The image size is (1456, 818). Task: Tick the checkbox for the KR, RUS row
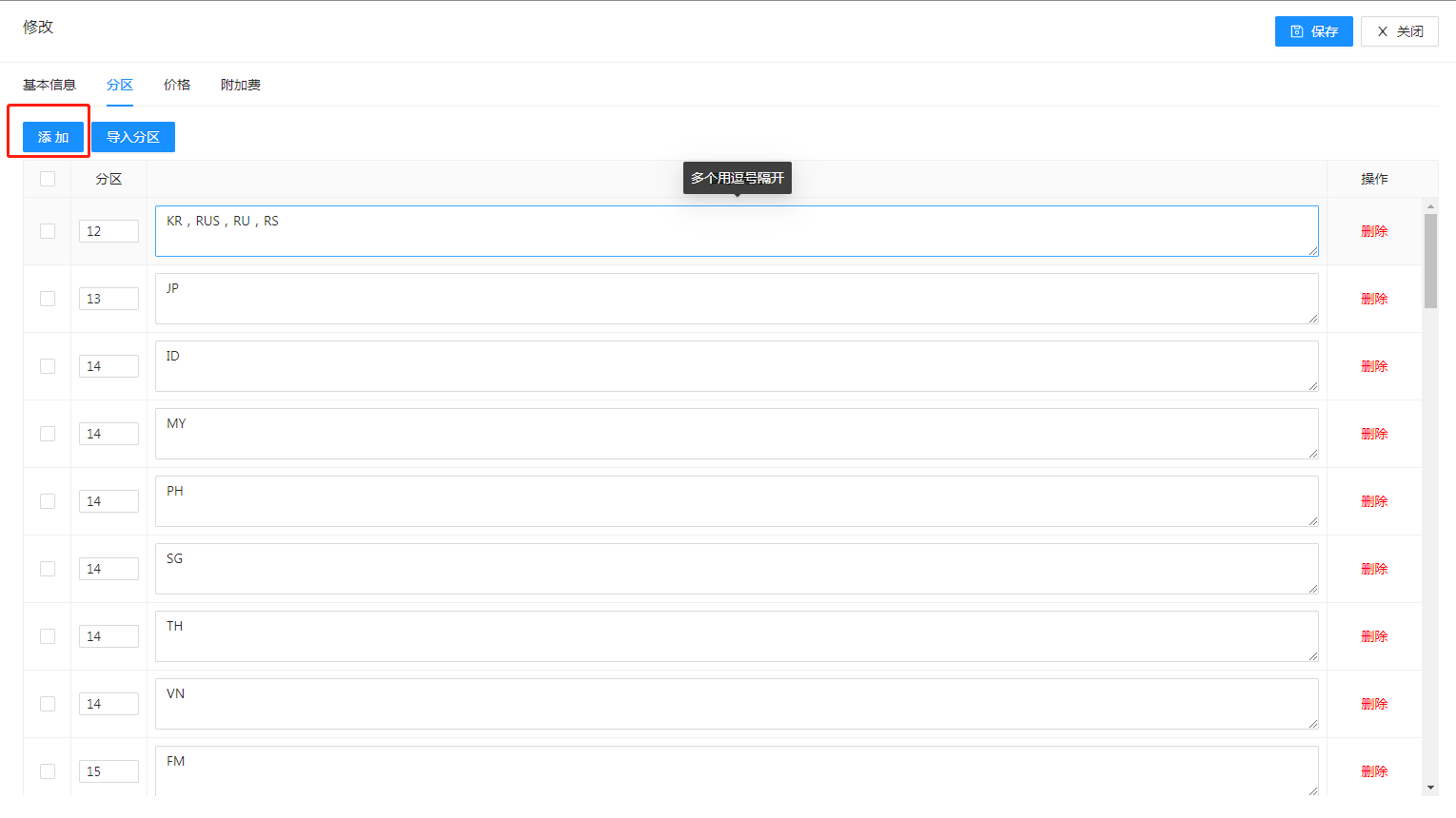48,231
